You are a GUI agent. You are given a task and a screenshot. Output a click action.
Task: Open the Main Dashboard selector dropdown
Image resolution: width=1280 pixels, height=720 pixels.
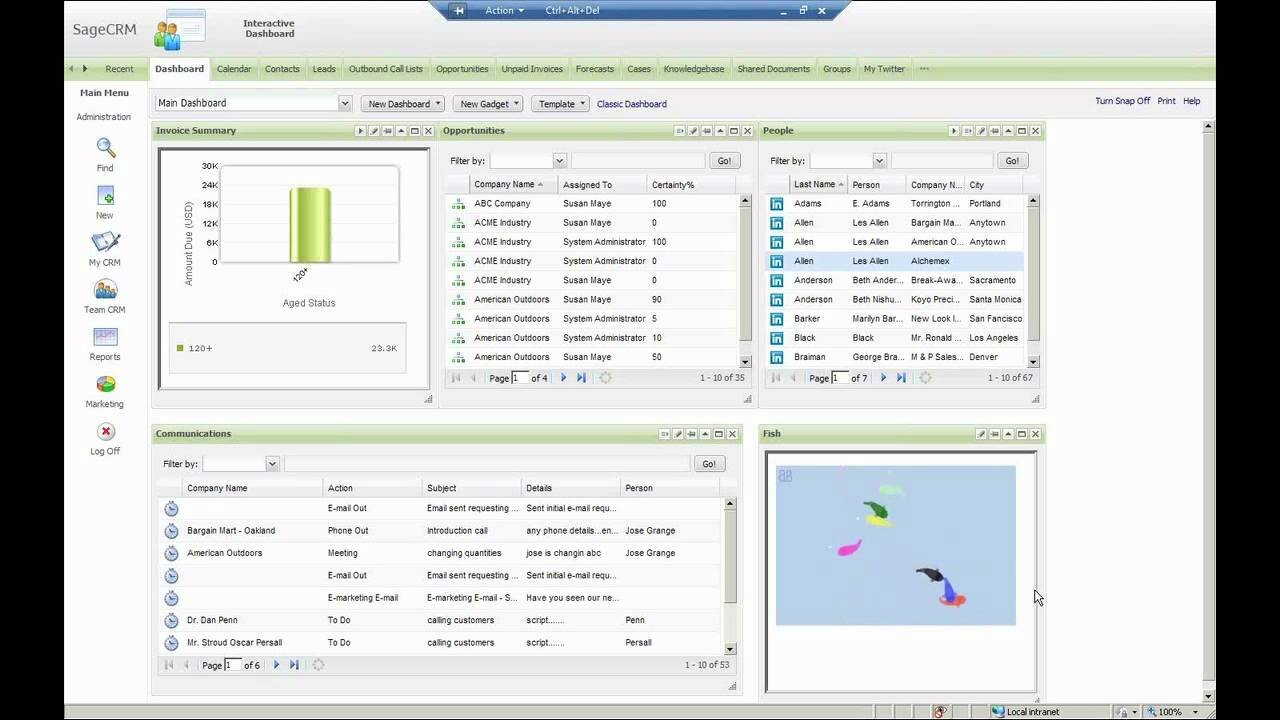(x=345, y=103)
